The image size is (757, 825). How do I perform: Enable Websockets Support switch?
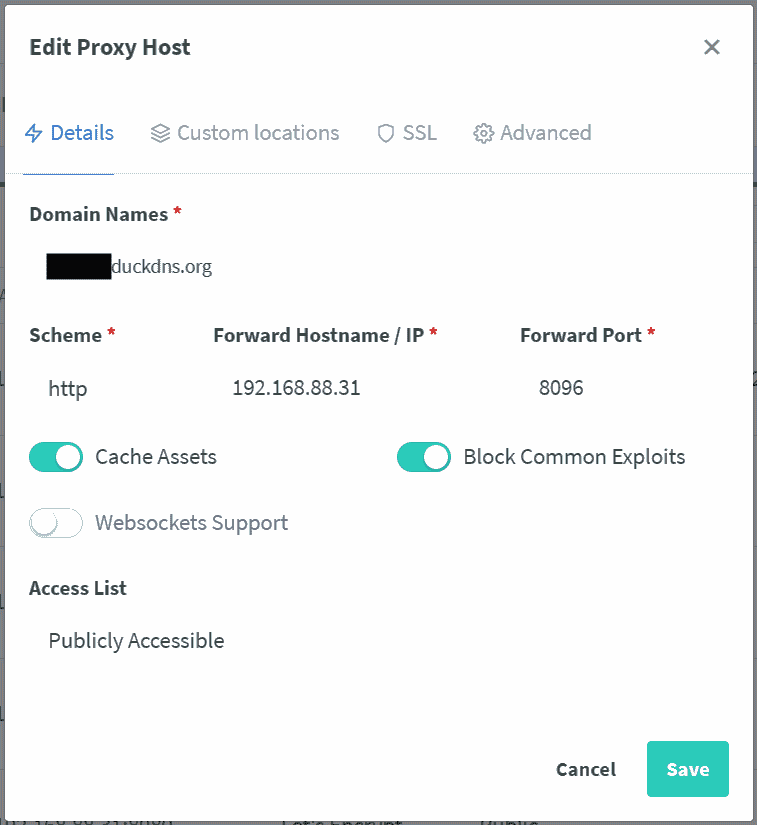[56, 523]
